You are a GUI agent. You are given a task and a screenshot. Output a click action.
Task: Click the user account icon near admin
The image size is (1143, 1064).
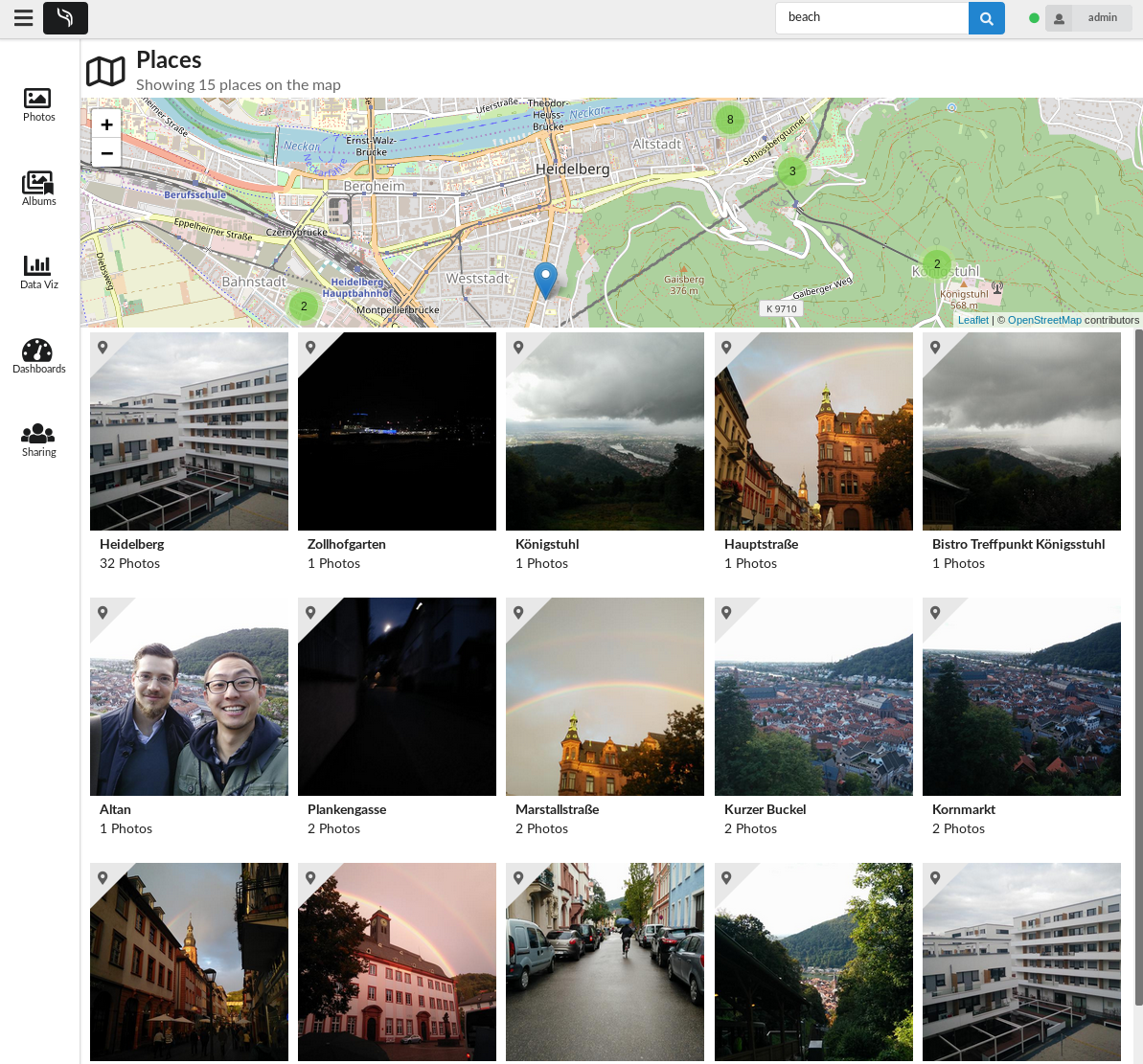point(1058,17)
